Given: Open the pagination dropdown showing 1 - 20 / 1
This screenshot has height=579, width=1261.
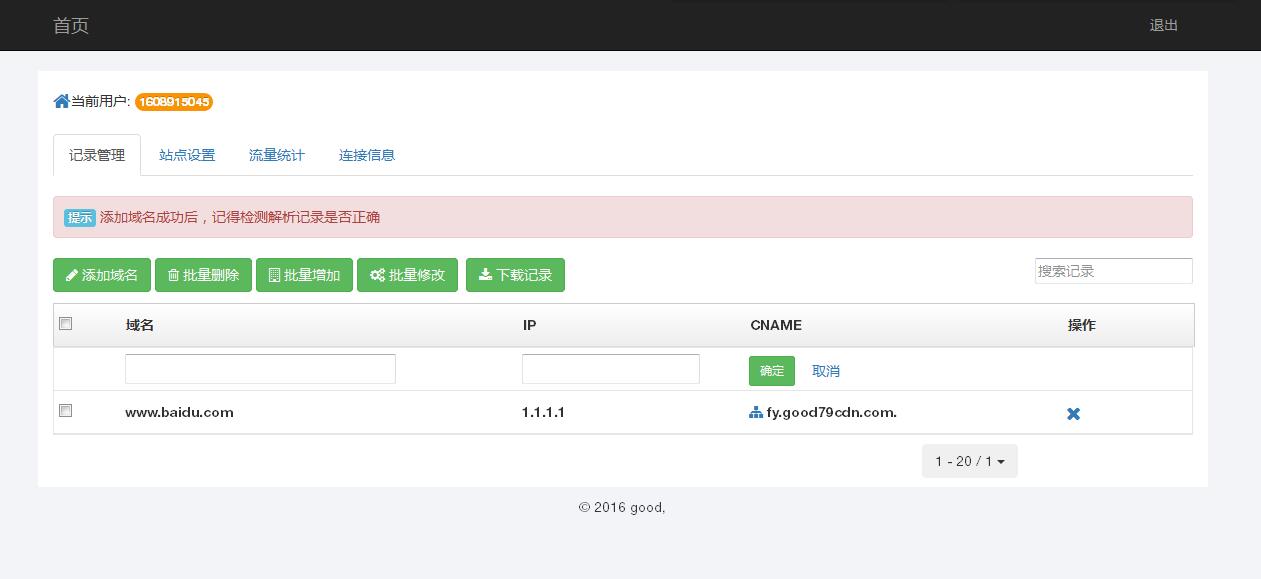Looking at the screenshot, I should pos(969,461).
